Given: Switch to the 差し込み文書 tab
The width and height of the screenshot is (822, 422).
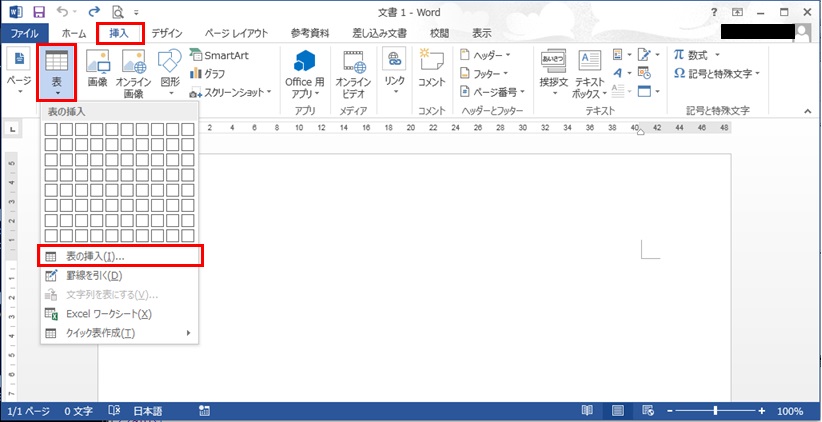Looking at the screenshot, I should [x=380, y=34].
